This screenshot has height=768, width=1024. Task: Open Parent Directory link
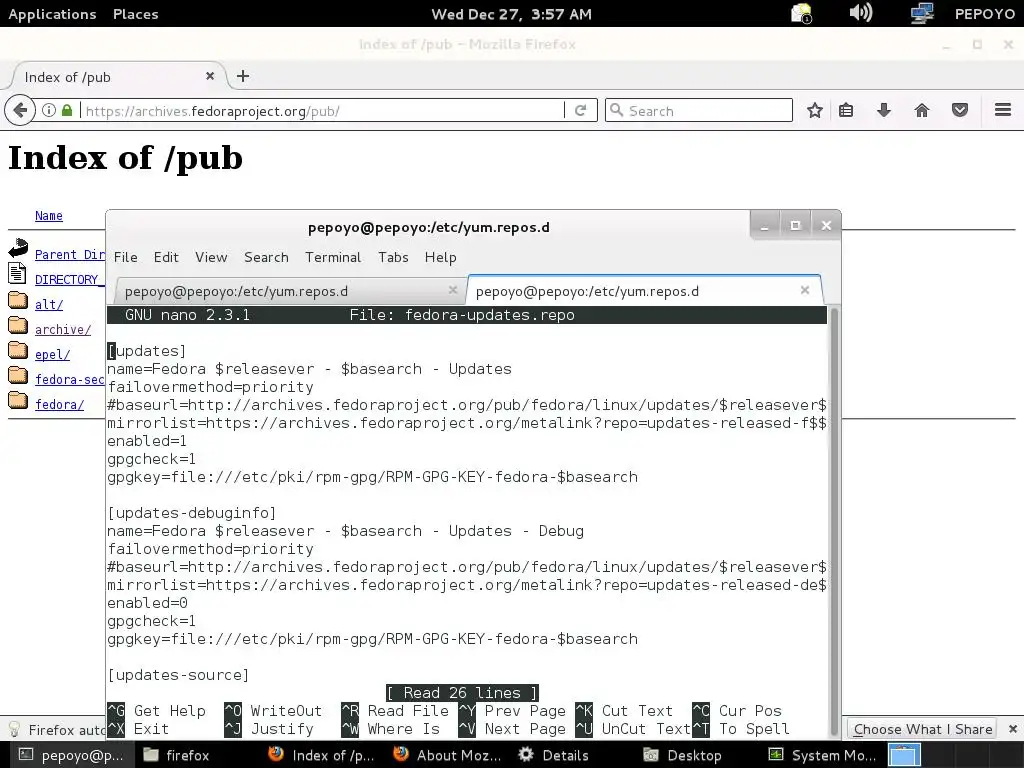70,255
